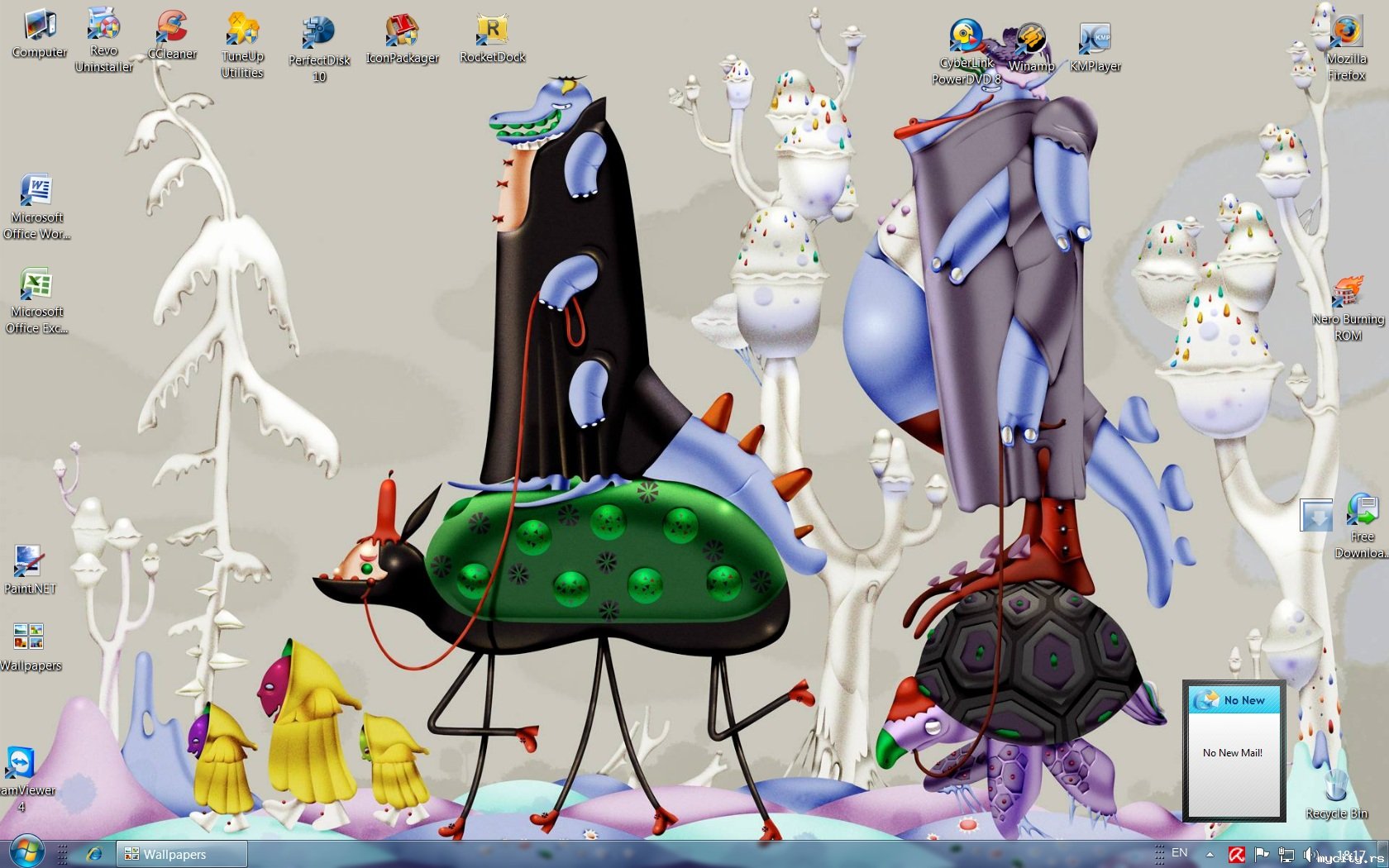
Task: Launch Internet Explorer from Quick Launch
Action: 94,854
